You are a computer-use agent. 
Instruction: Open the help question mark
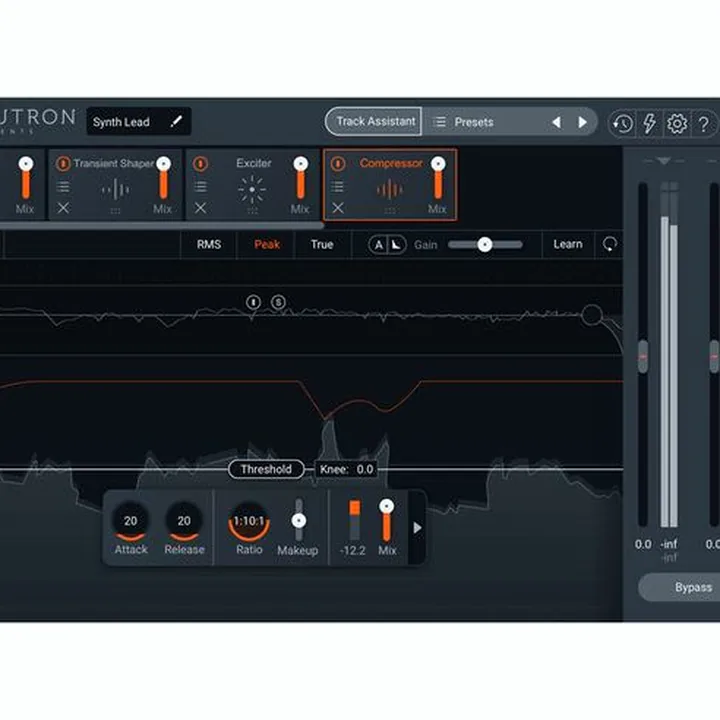pos(703,124)
